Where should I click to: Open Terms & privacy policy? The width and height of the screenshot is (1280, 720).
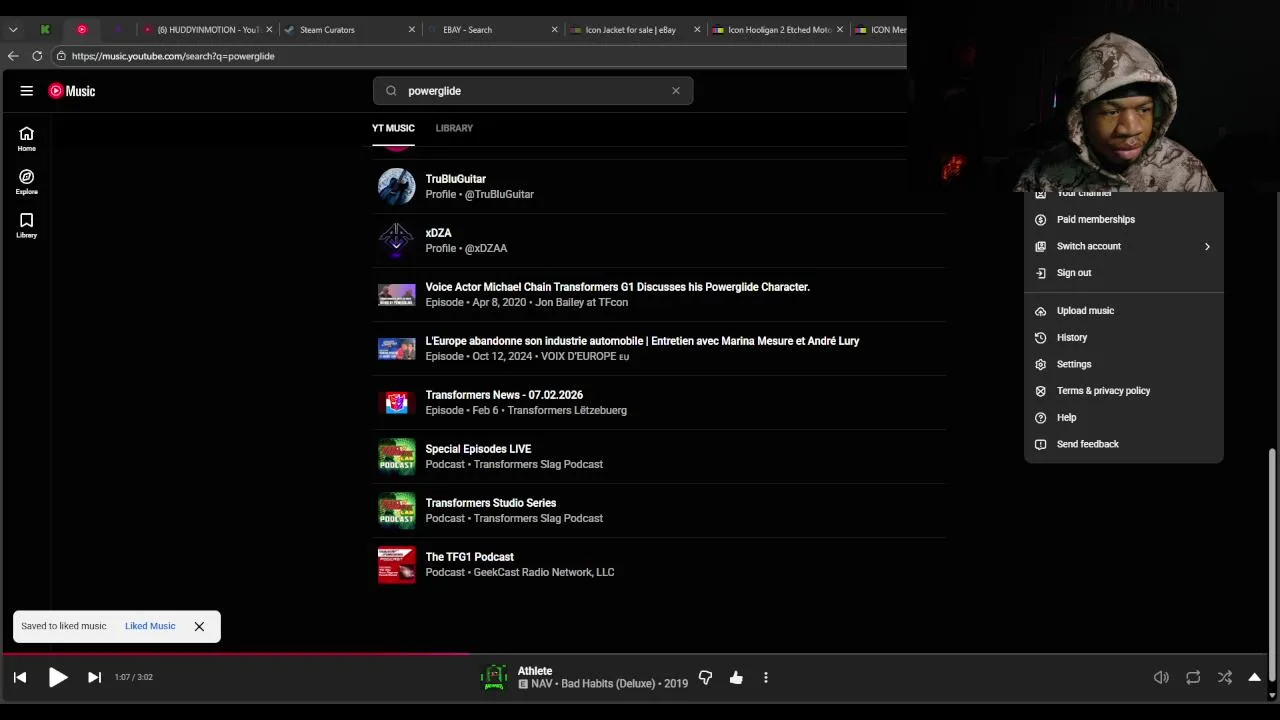pos(1123,391)
